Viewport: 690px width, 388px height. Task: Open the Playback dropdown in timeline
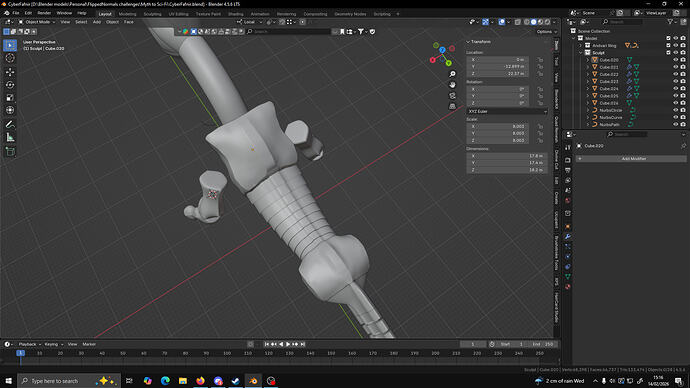coord(29,344)
